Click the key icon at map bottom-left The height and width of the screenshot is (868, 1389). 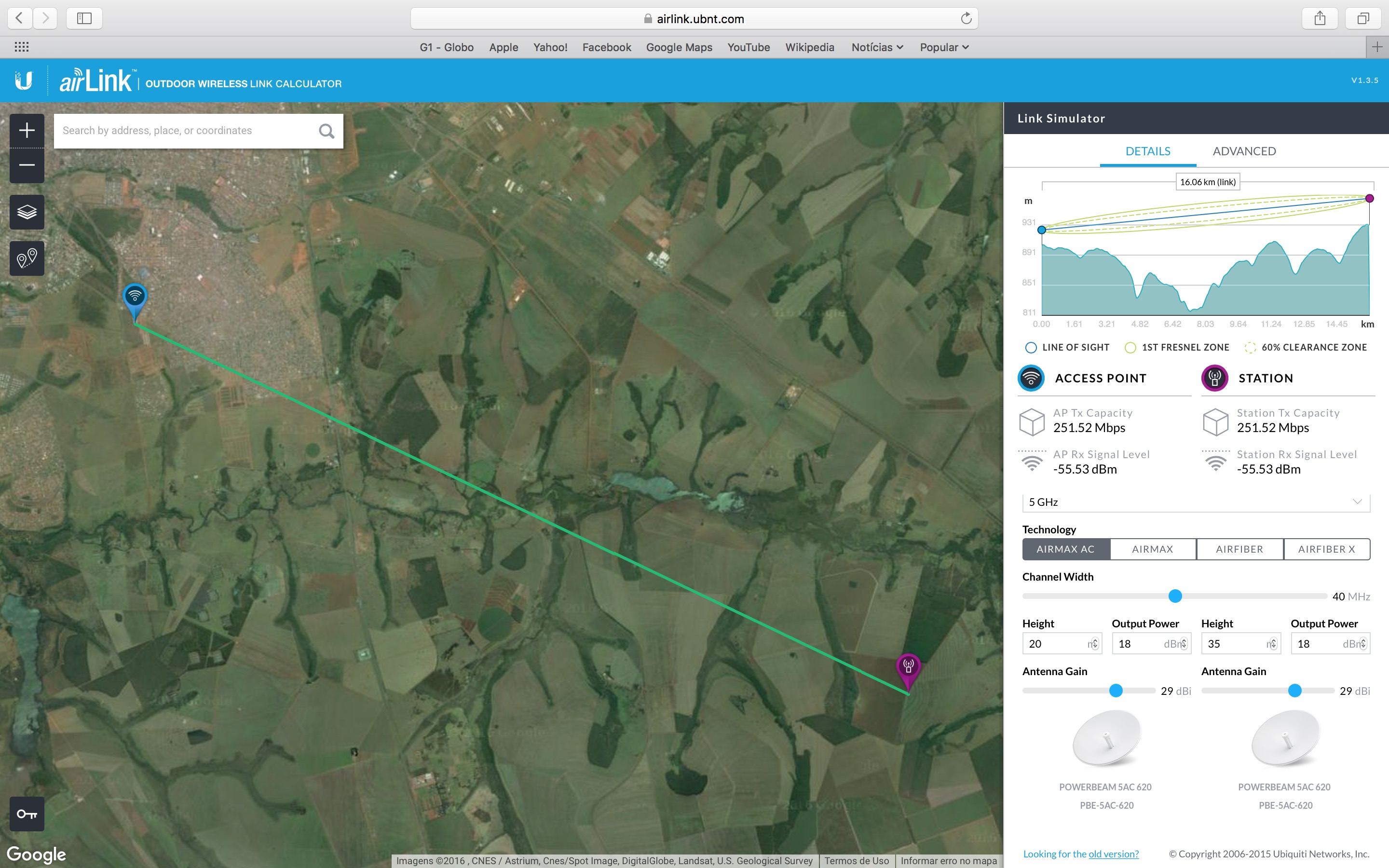(x=27, y=814)
